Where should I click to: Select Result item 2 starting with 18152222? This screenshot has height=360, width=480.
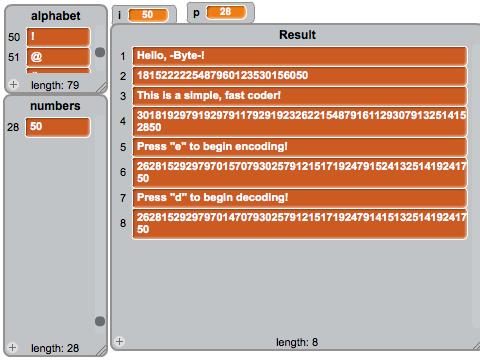tap(300, 76)
